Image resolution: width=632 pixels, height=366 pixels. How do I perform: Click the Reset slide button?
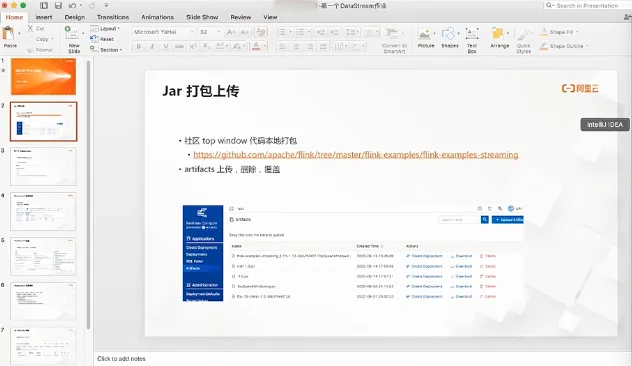pos(102,39)
